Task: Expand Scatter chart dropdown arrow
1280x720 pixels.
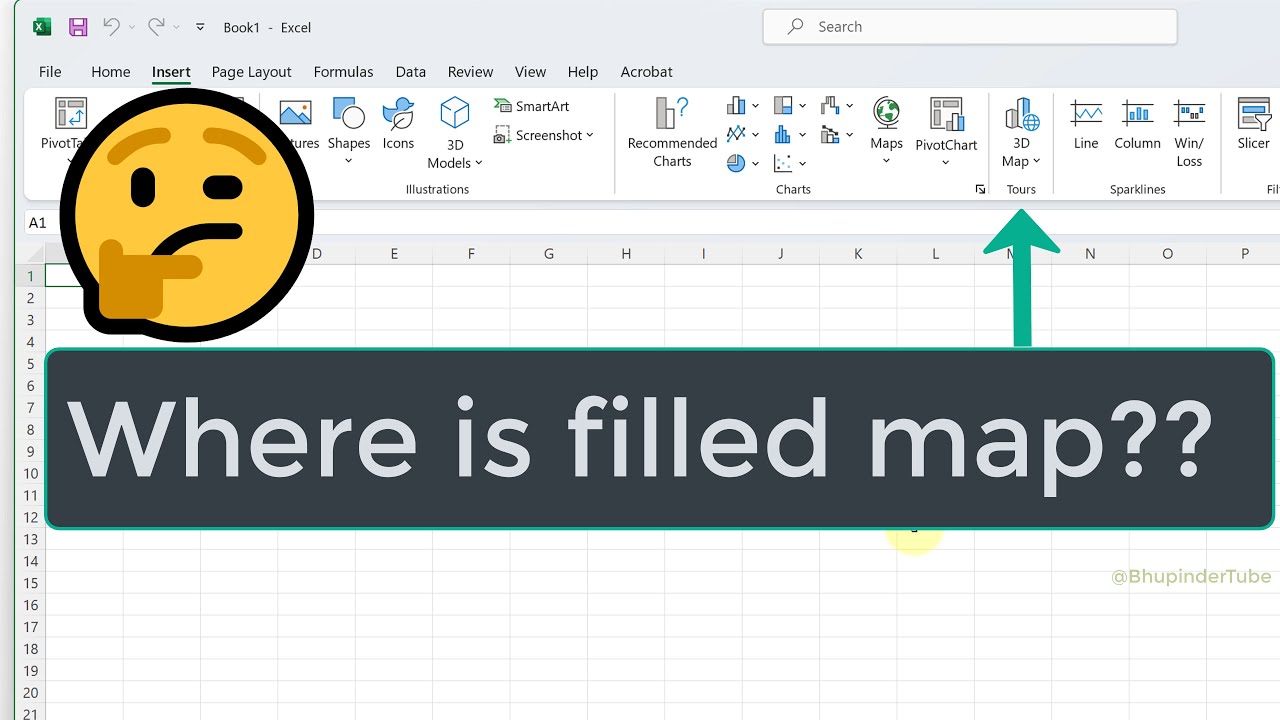Action: click(802, 164)
